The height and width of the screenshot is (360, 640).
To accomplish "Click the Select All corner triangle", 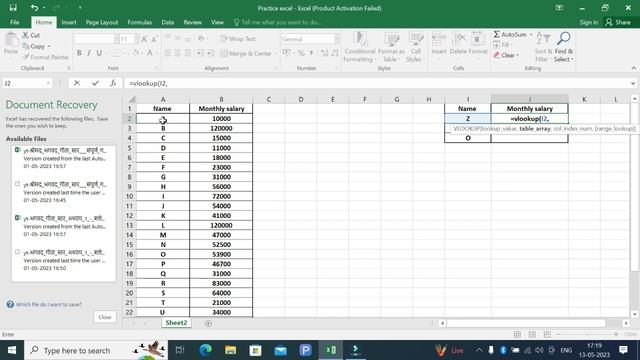I will pos(132,99).
